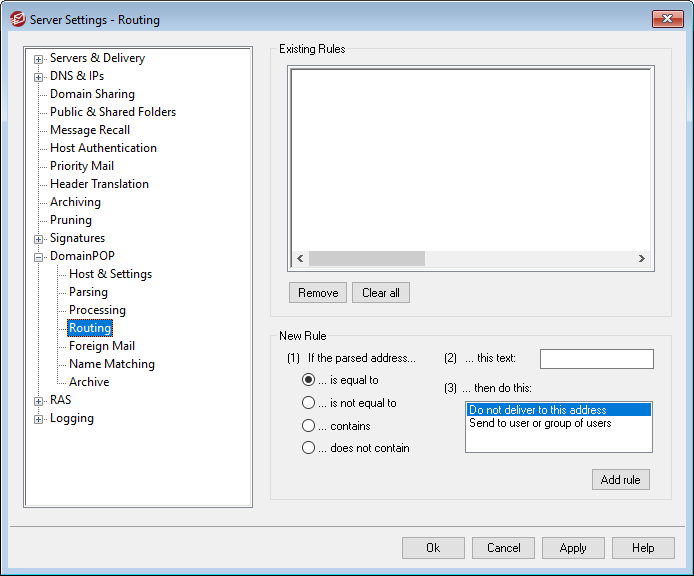
Task: Expand the Servers & Delivery tree node
Action: tap(39, 59)
